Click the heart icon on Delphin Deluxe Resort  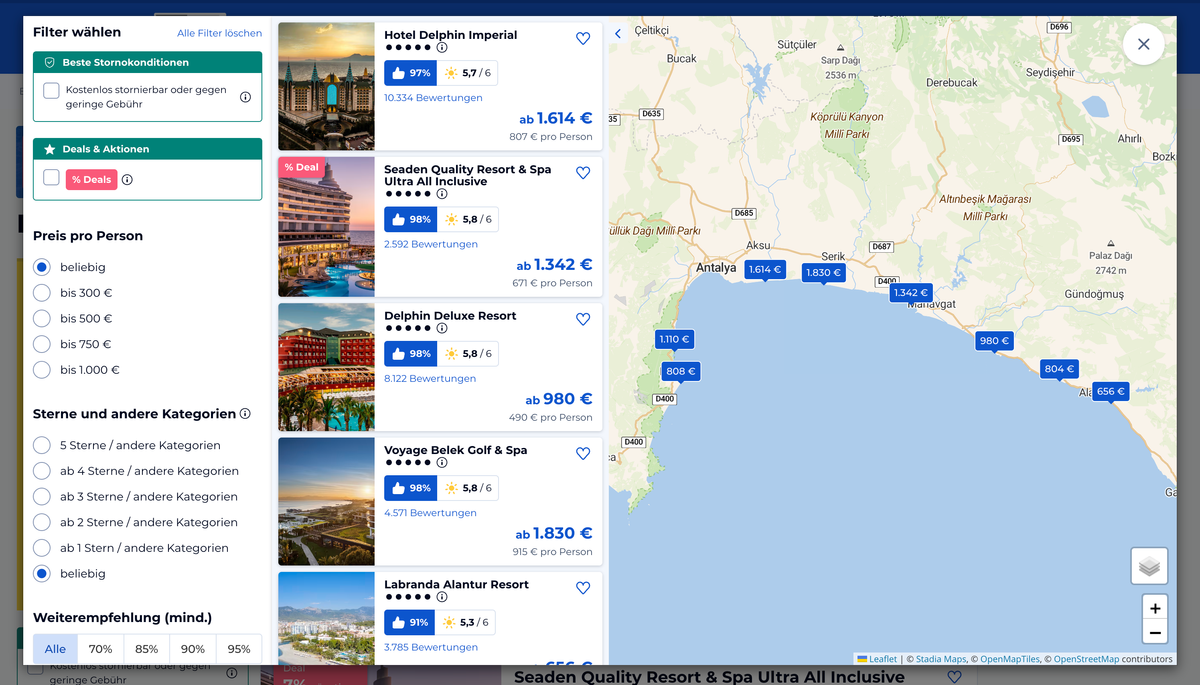click(583, 319)
